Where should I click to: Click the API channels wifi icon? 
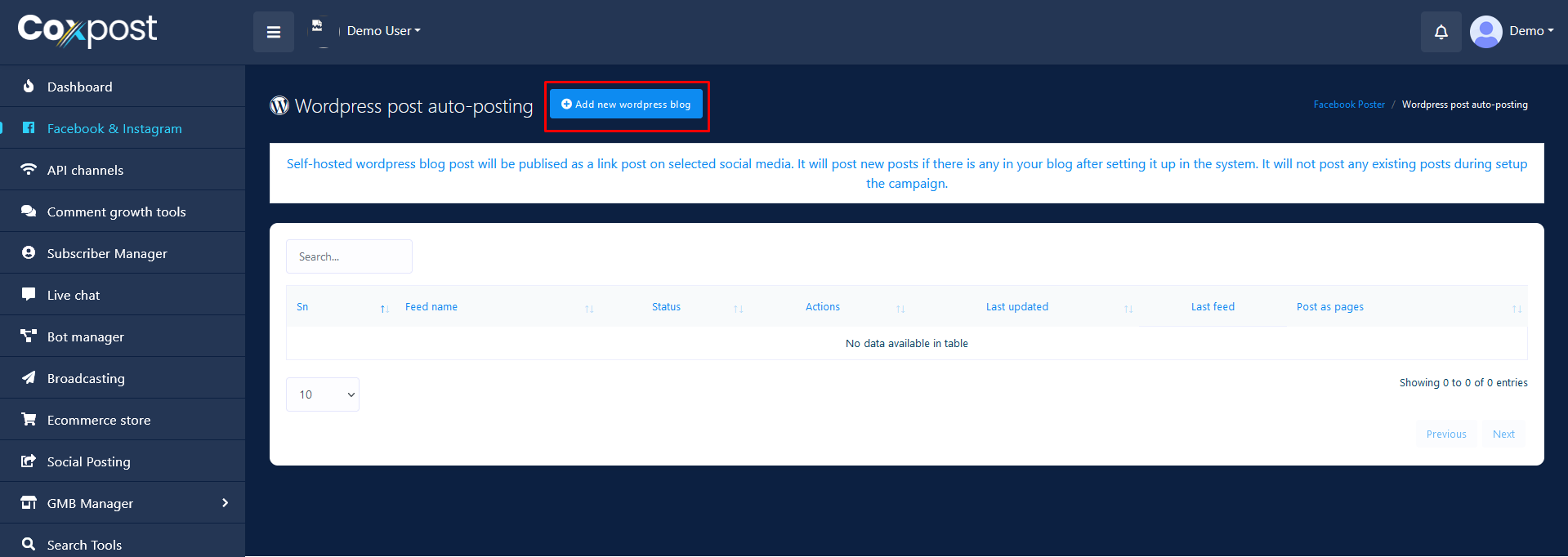29,170
